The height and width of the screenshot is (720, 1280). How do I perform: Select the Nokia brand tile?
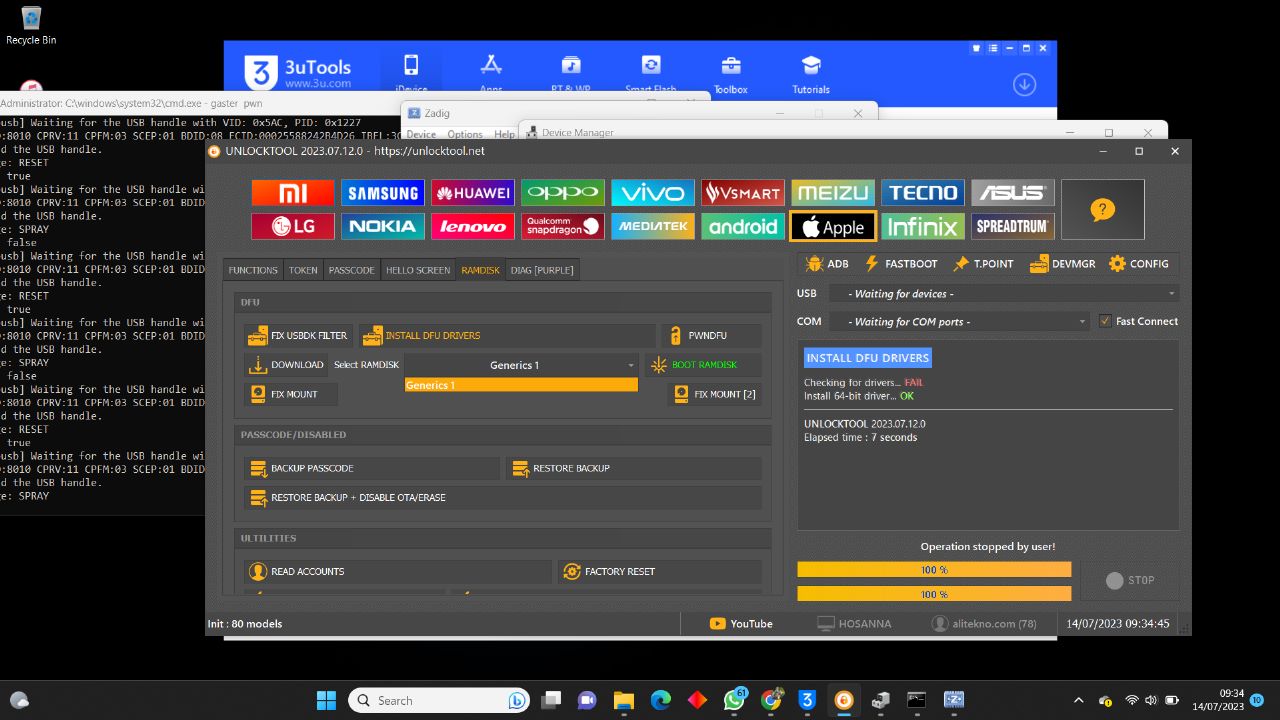pos(383,226)
